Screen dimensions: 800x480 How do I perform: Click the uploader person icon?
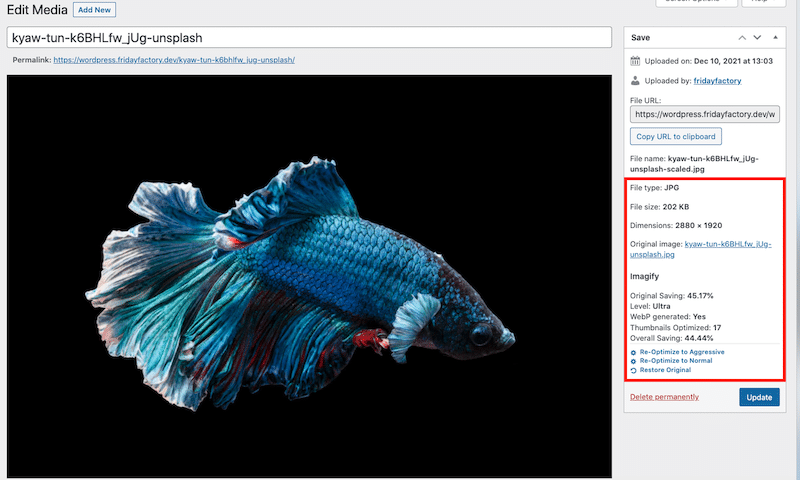(x=635, y=81)
